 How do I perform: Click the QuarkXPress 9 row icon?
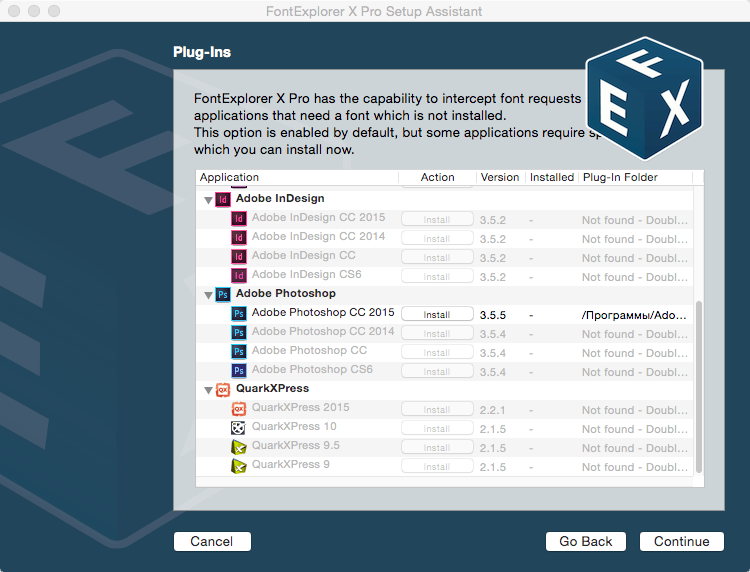point(239,465)
